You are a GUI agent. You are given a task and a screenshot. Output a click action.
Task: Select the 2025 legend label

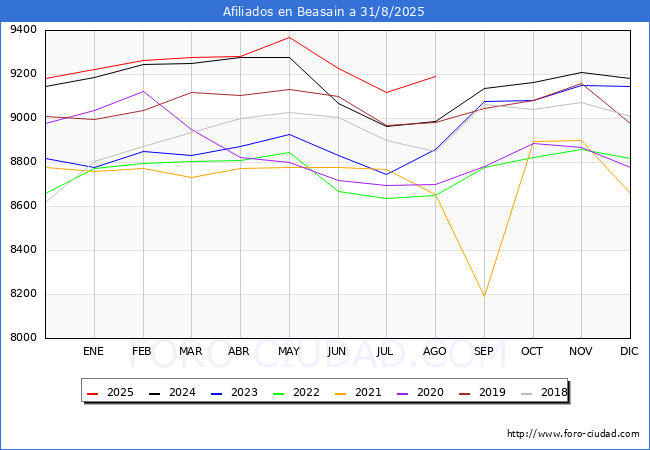coord(120,392)
